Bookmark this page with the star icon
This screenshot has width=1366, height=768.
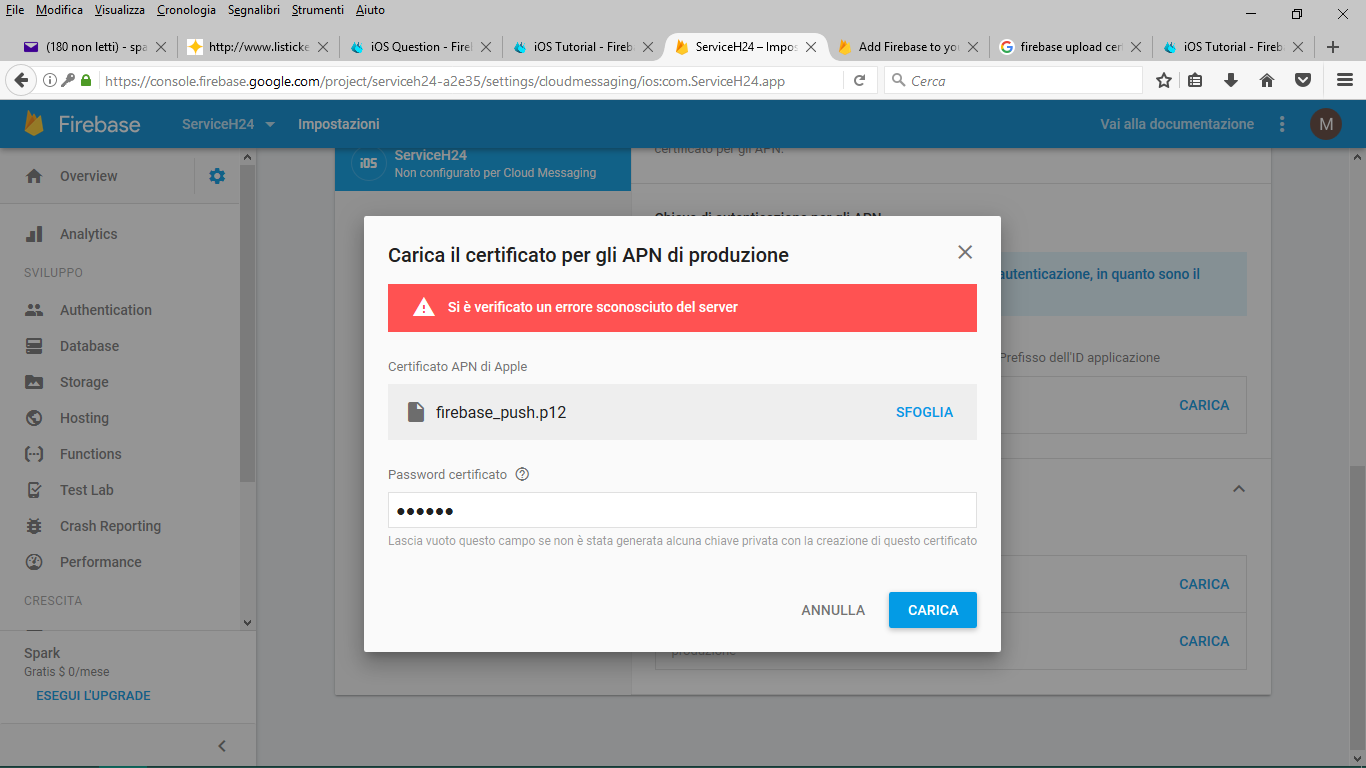click(x=1164, y=81)
